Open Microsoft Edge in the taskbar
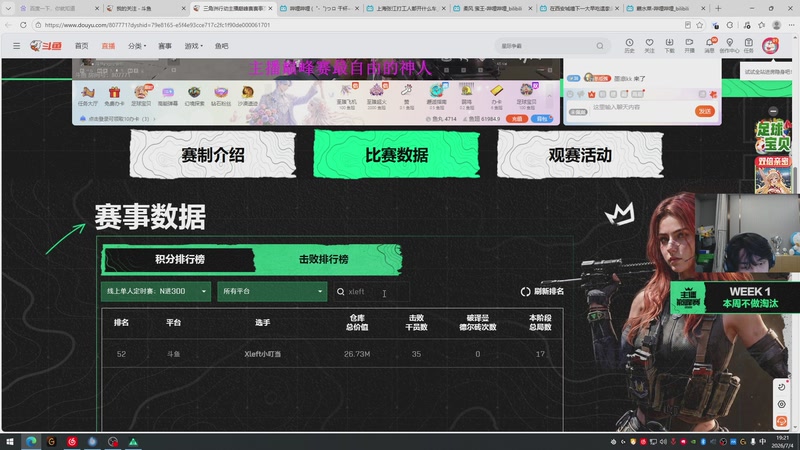800x450 pixels. [31, 442]
